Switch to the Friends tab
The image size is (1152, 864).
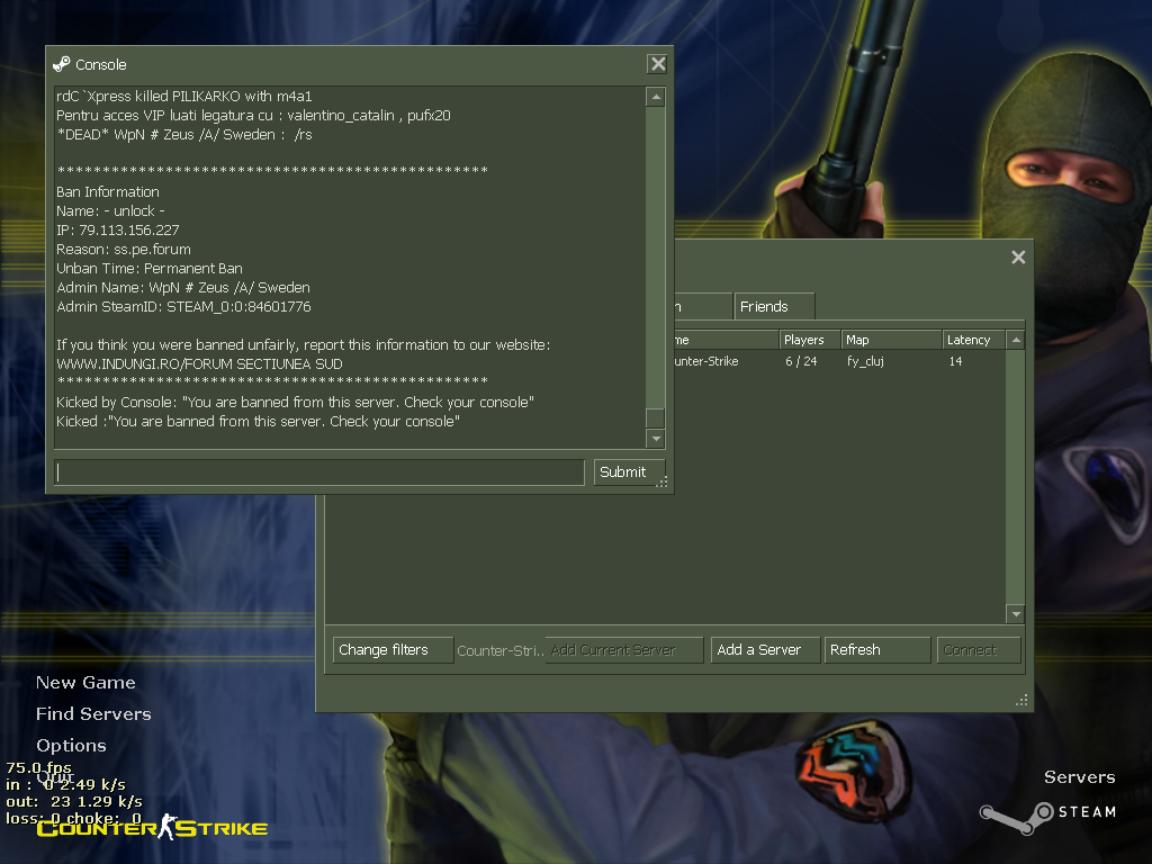(x=773, y=306)
